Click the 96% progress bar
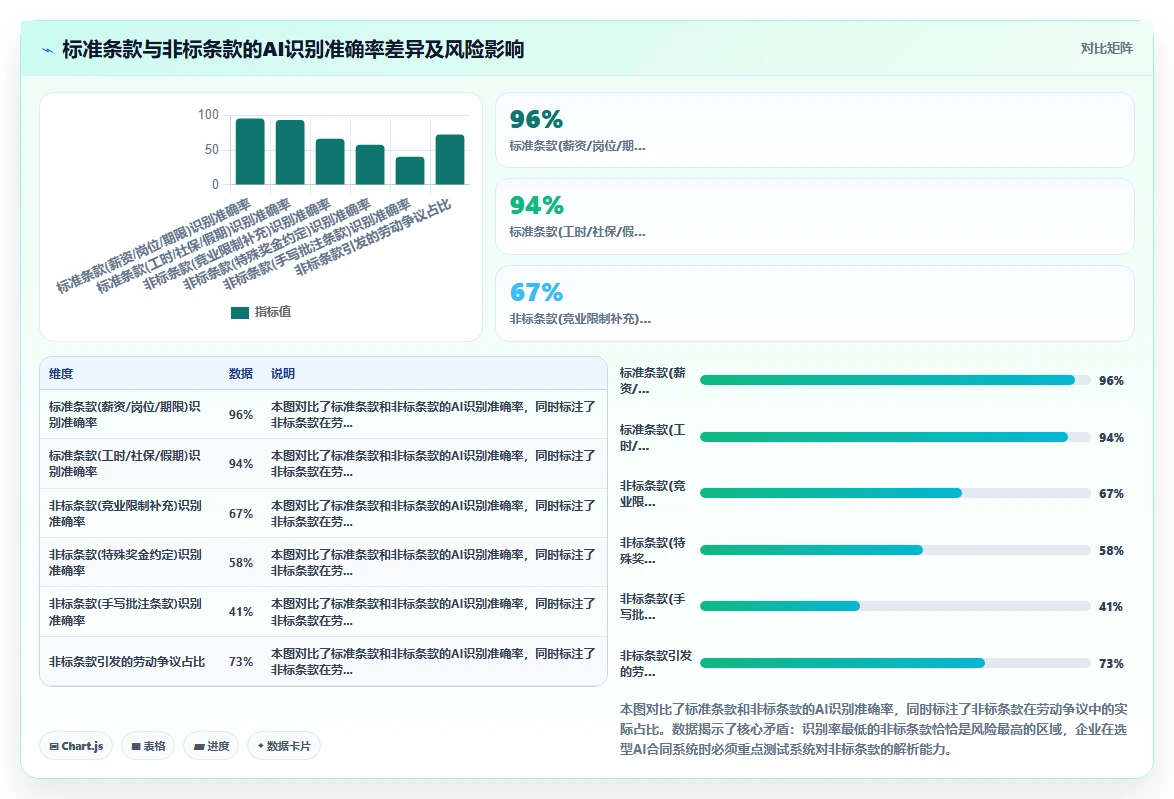 [x=895, y=380]
